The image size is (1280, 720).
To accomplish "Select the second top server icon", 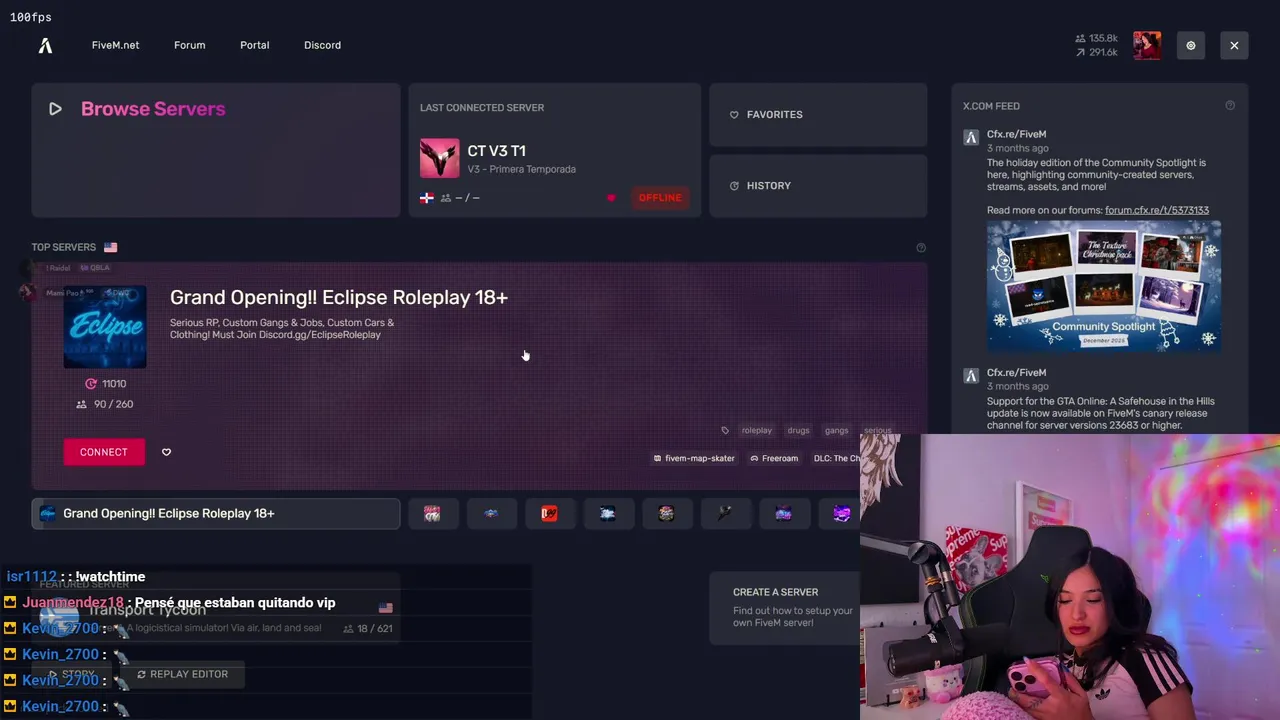I will (x=432, y=513).
